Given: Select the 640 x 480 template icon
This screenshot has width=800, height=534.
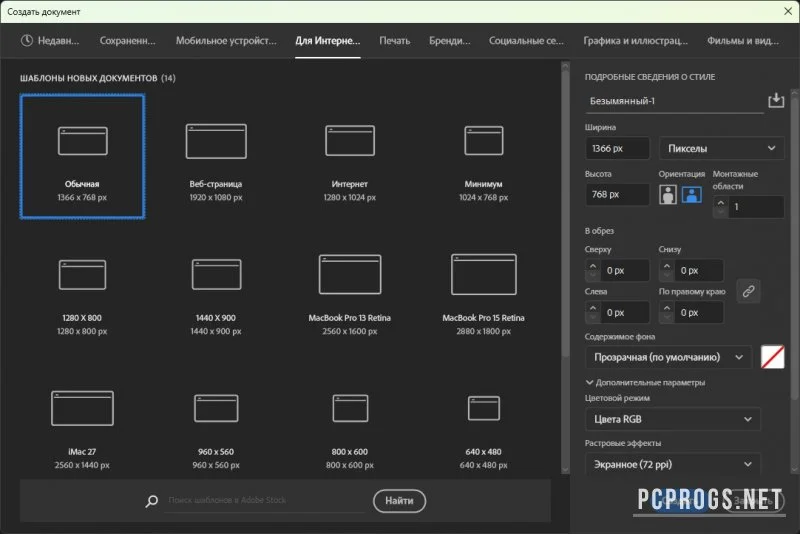Looking at the screenshot, I should click(484, 408).
